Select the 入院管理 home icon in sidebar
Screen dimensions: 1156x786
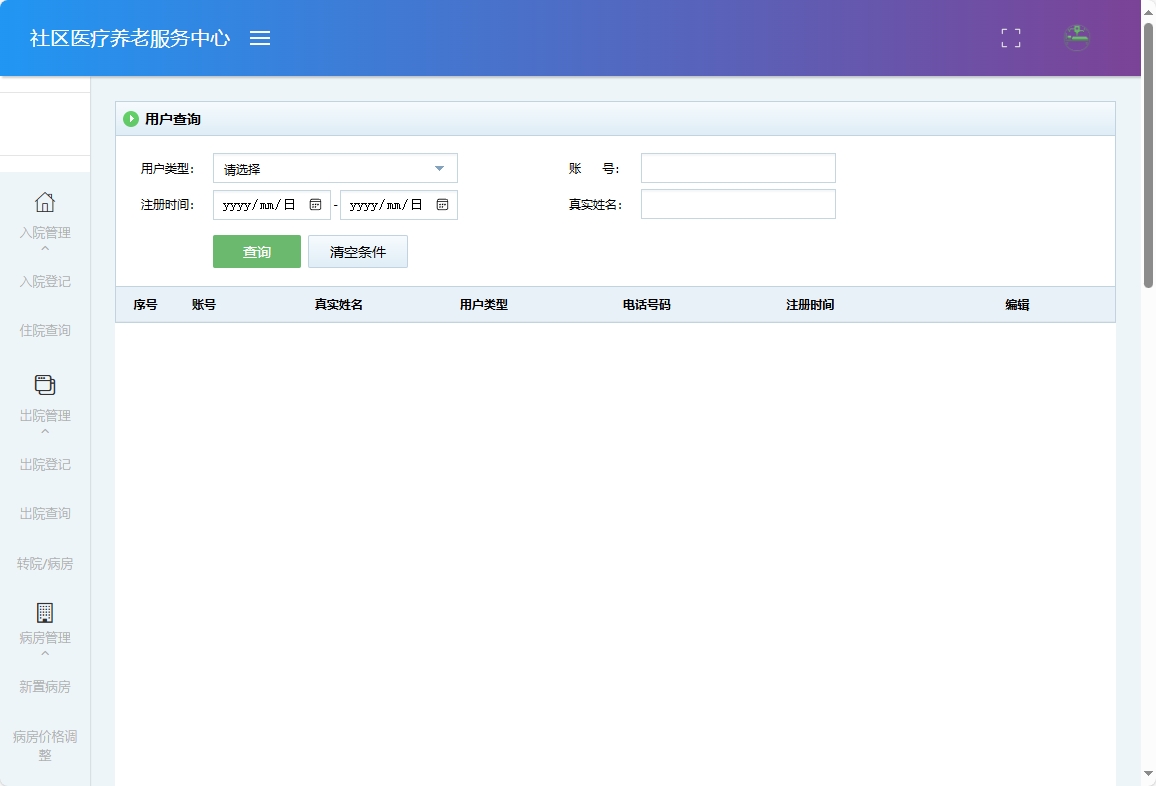click(x=44, y=203)
